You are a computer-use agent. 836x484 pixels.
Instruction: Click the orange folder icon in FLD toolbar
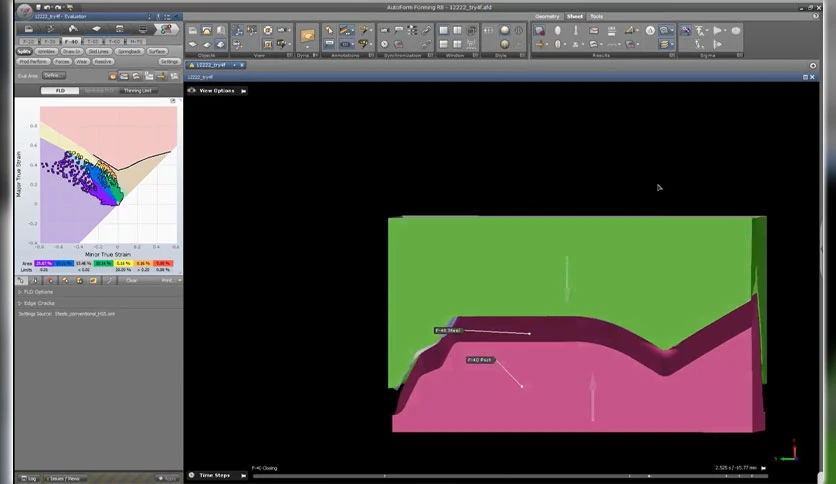93,280
